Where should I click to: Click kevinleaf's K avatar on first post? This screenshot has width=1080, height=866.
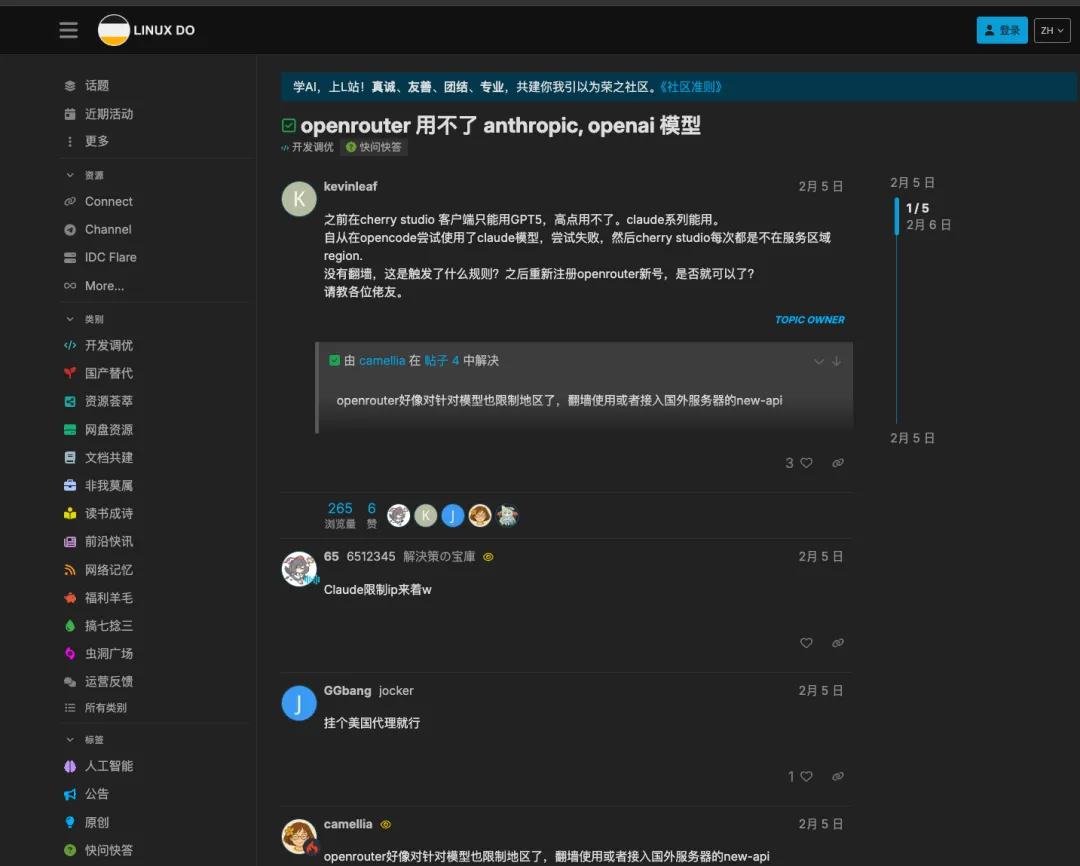[299, 199]
